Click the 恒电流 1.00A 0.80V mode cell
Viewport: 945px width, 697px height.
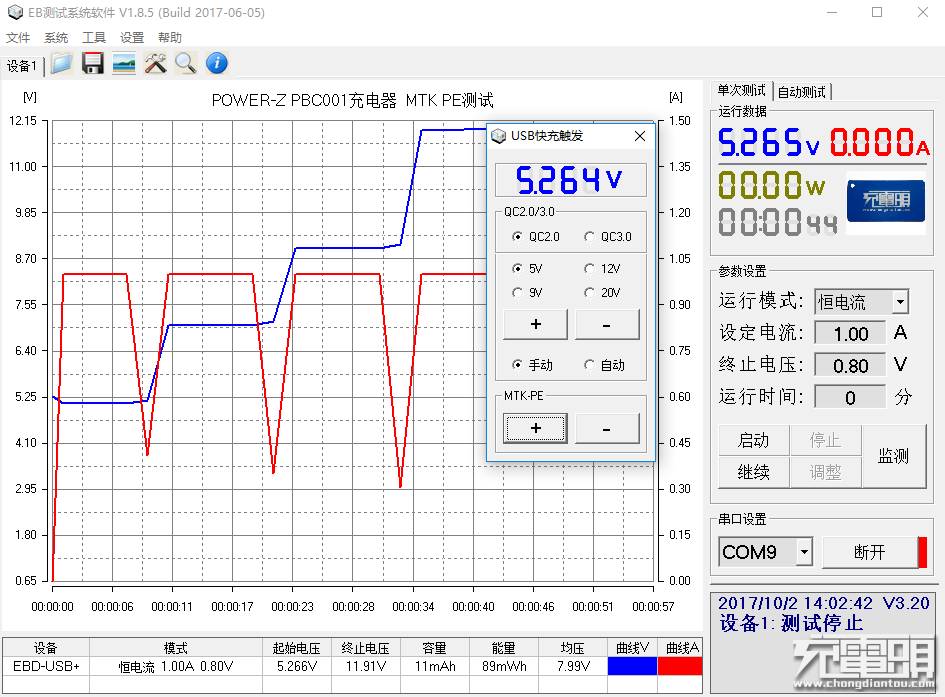tap(176, 666)
